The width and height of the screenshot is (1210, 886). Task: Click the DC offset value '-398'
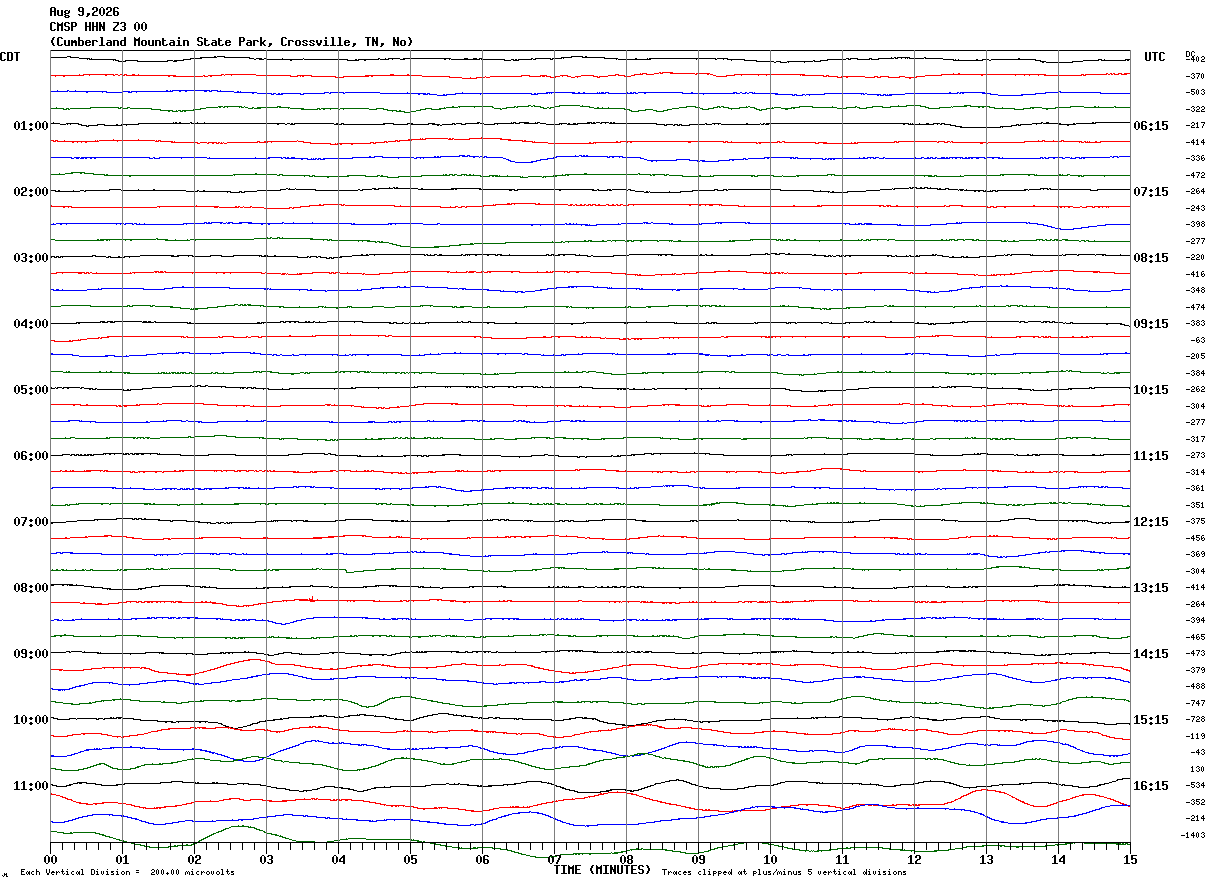(x=1195, y=224)
